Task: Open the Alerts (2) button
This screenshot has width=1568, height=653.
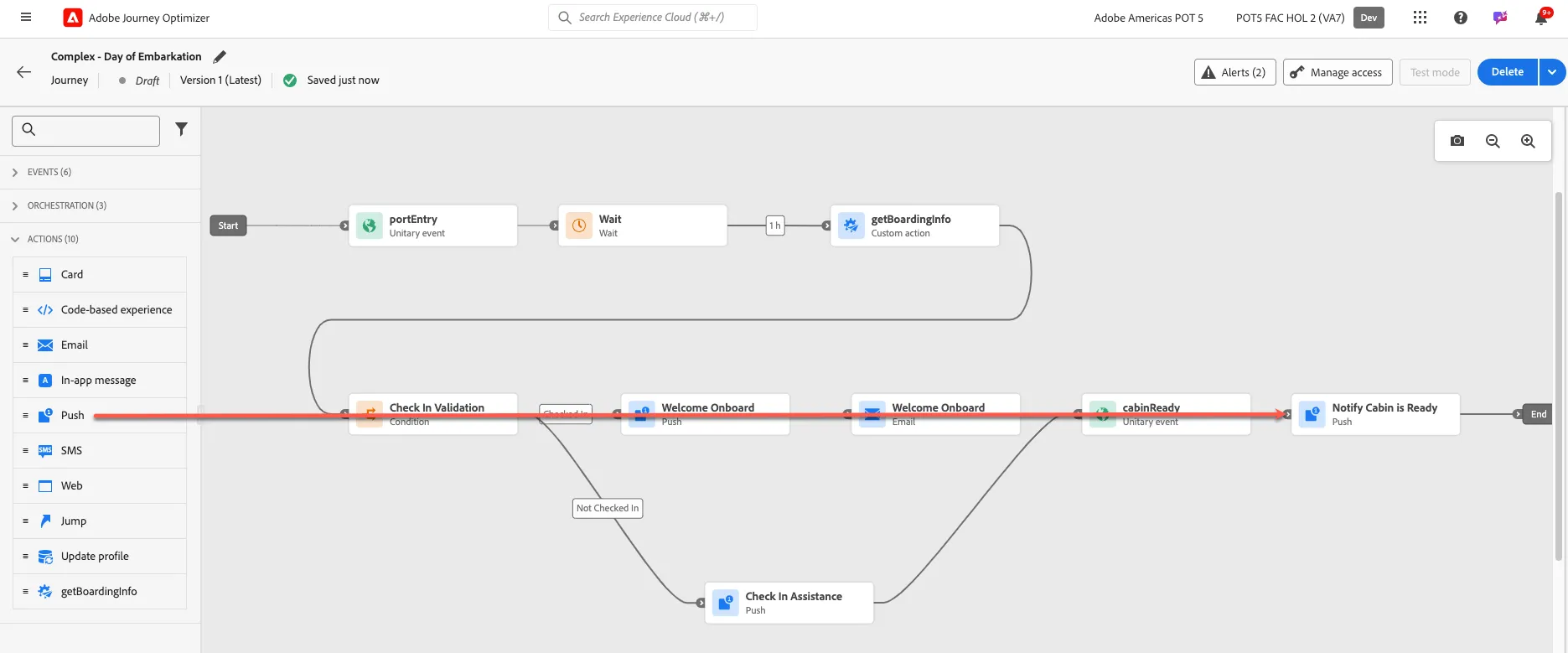Action: click(1234, 72)
